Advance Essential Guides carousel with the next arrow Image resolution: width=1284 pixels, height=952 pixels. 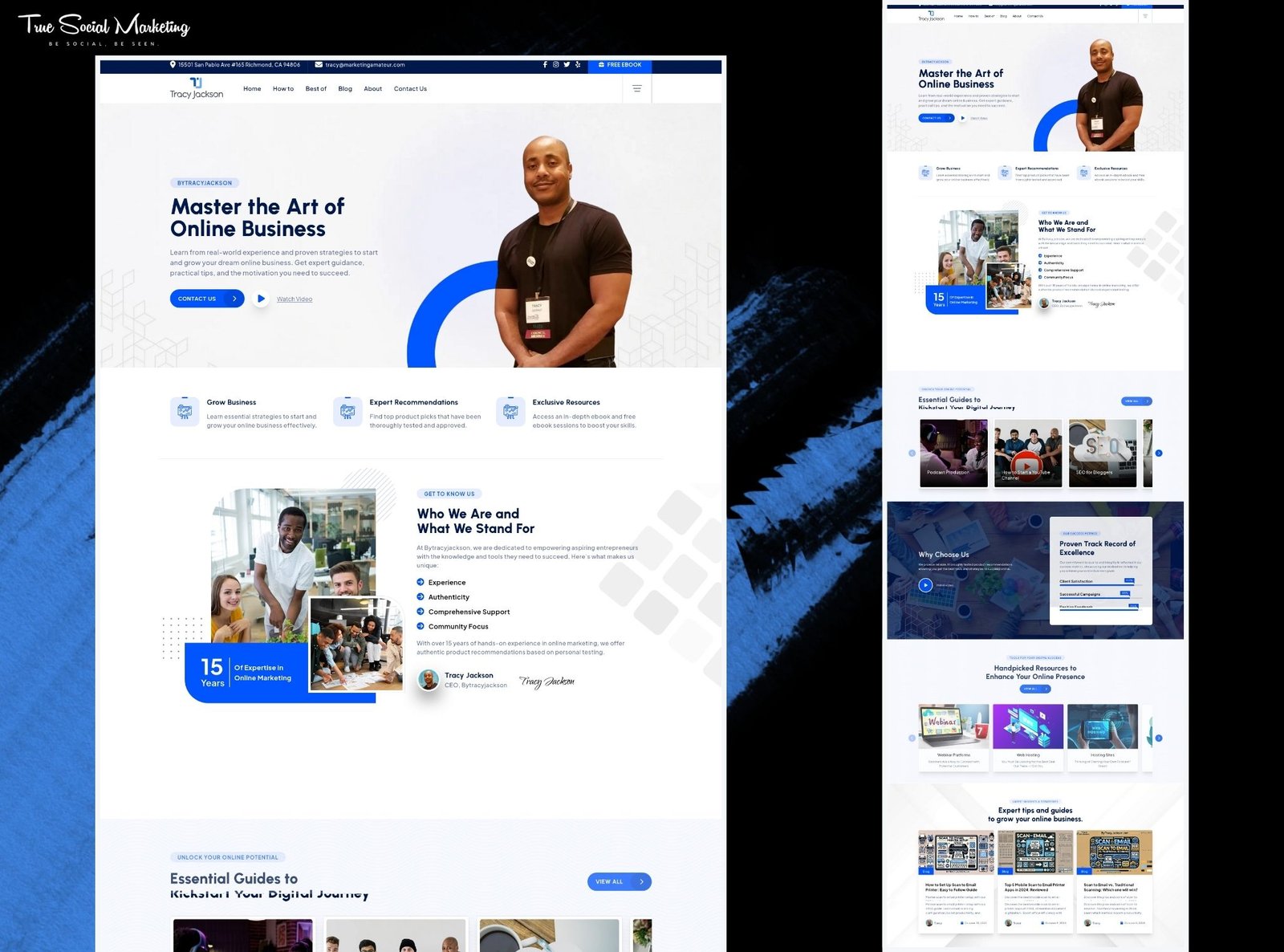[1158, 454]
